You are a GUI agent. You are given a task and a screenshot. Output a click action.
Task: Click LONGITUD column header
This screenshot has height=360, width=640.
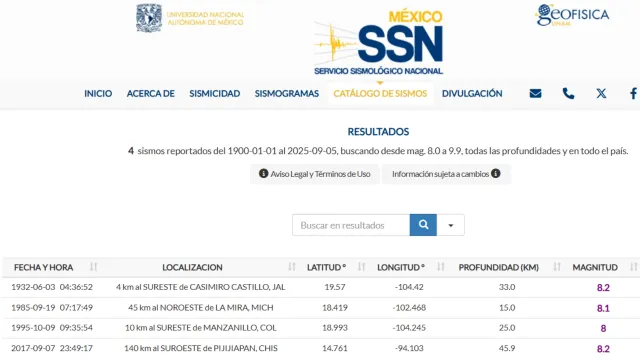pos(400,267)
